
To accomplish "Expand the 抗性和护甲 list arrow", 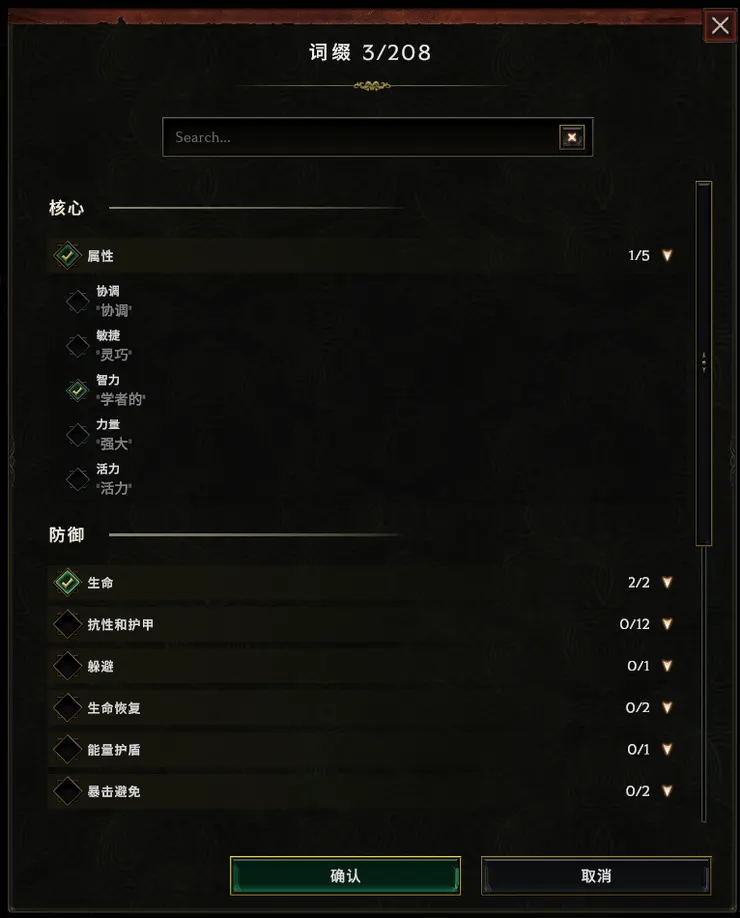I will click(x=667, y=623).
